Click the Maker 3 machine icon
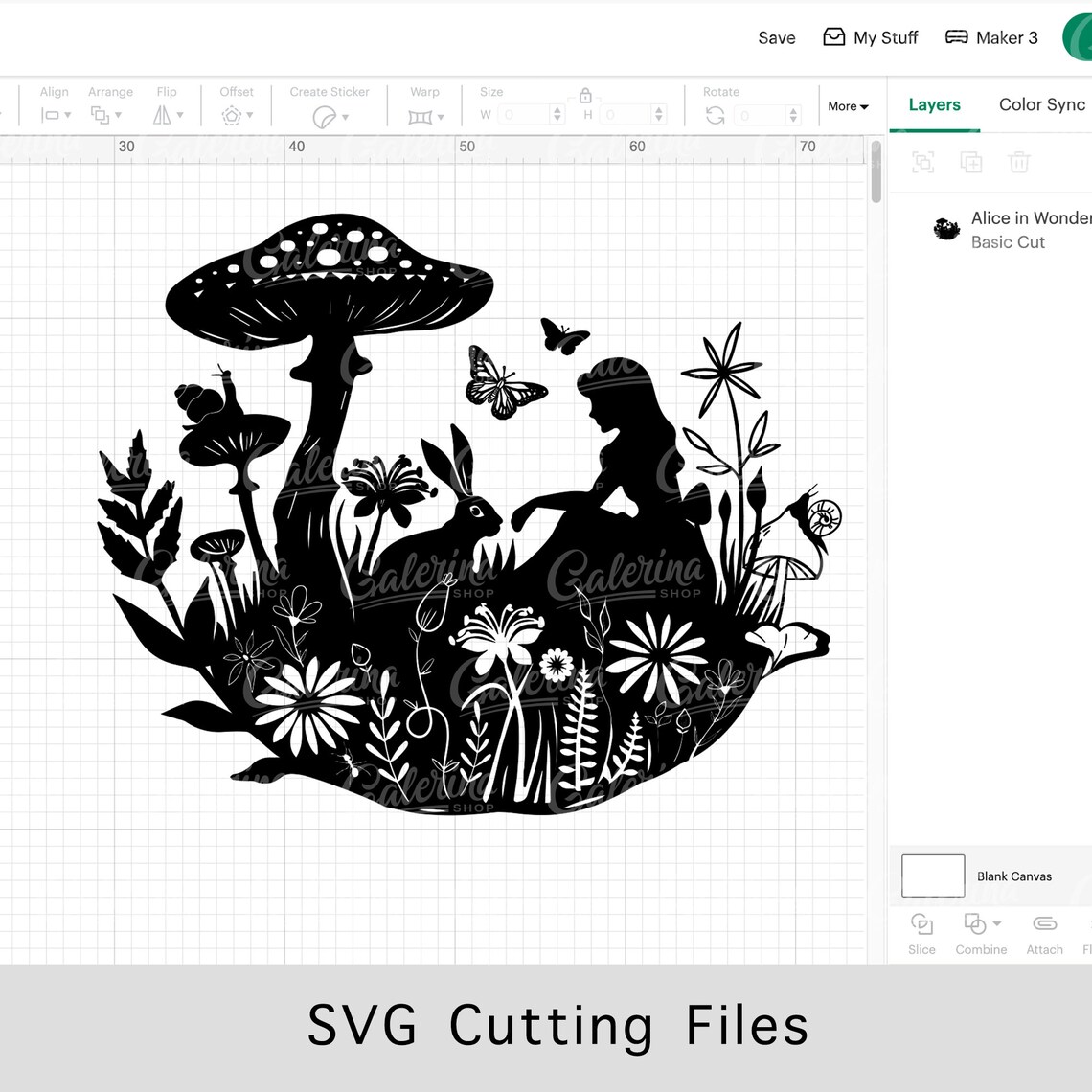Image resolution: width=1092 pixels, height=1092 pixels. point(956,37)
